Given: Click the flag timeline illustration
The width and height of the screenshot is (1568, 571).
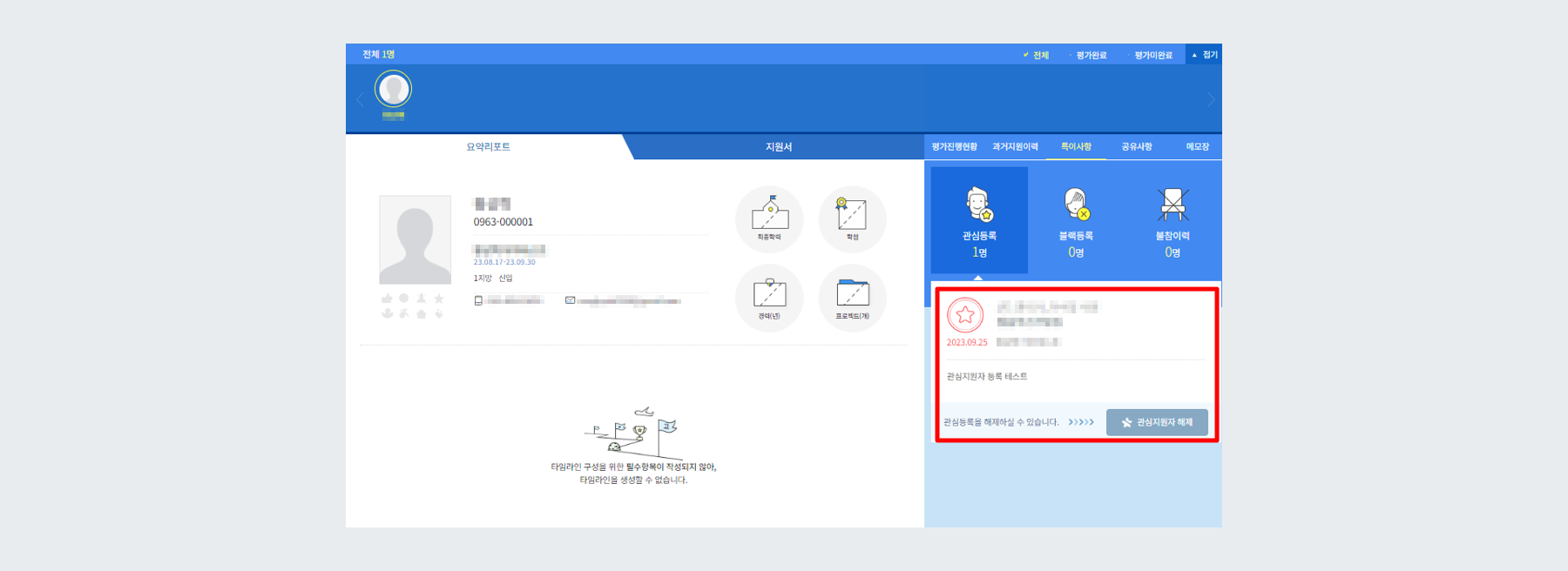Looking at the screenshot, I should pyautogui.click(x=633, y=433).
